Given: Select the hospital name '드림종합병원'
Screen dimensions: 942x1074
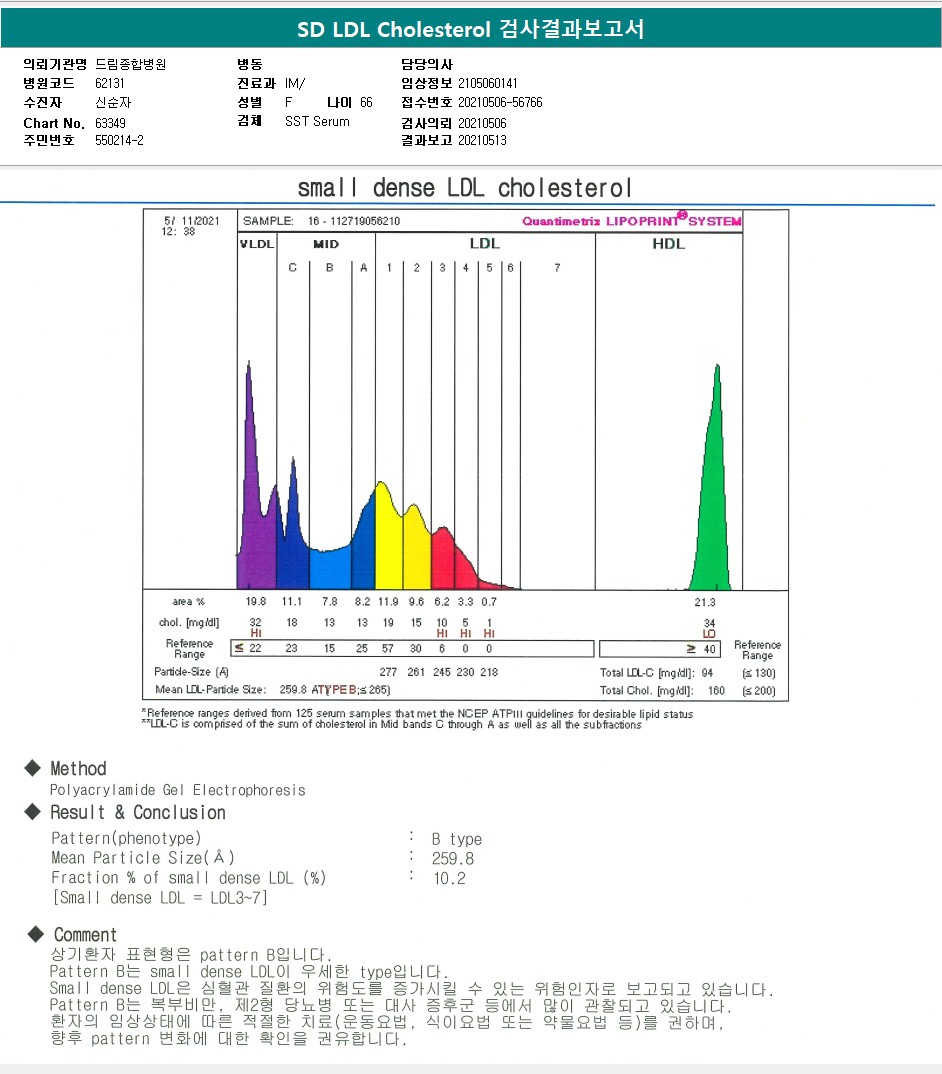Looking at the screenshot, I should (130, 64).
